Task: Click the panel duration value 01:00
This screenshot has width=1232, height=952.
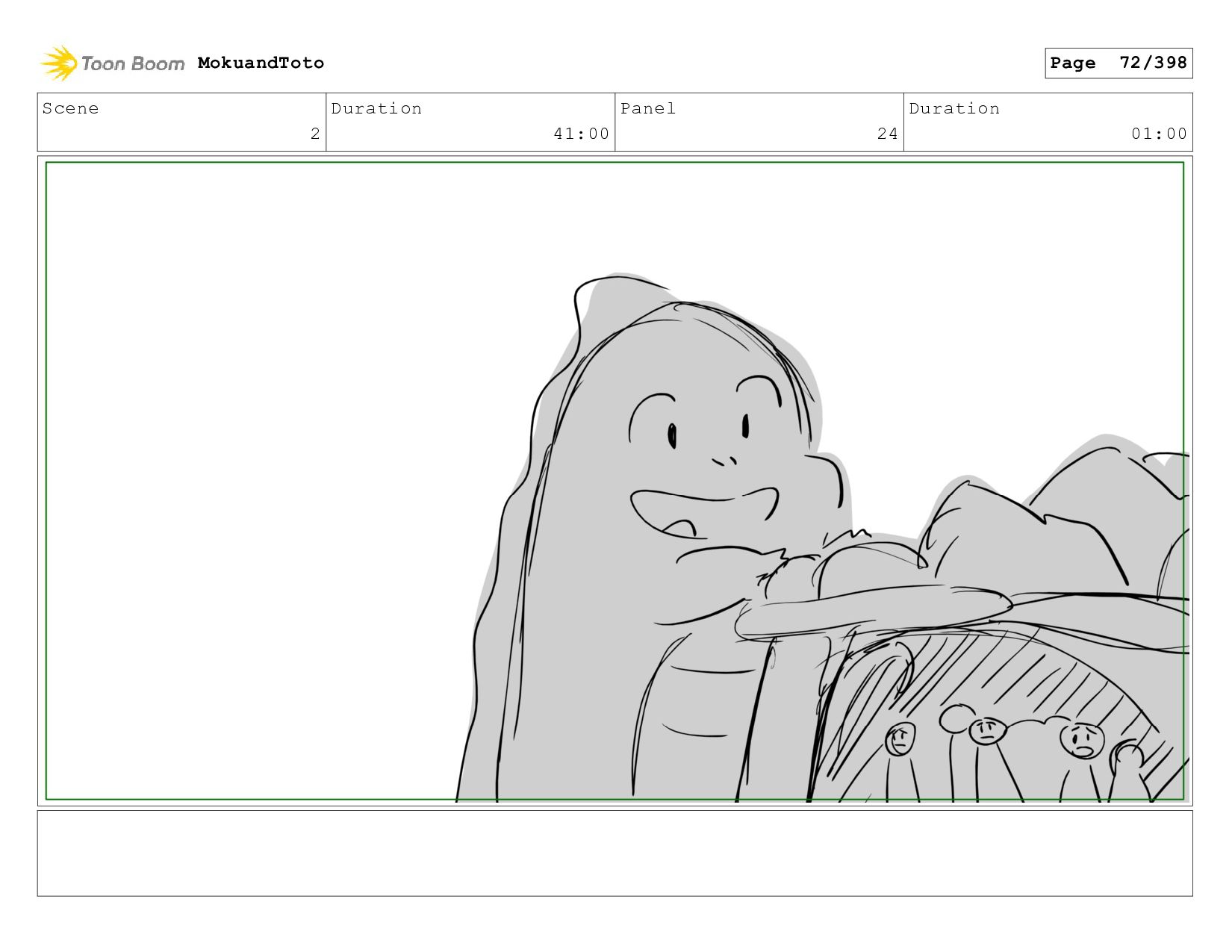Action: (x=1159, y=134)
